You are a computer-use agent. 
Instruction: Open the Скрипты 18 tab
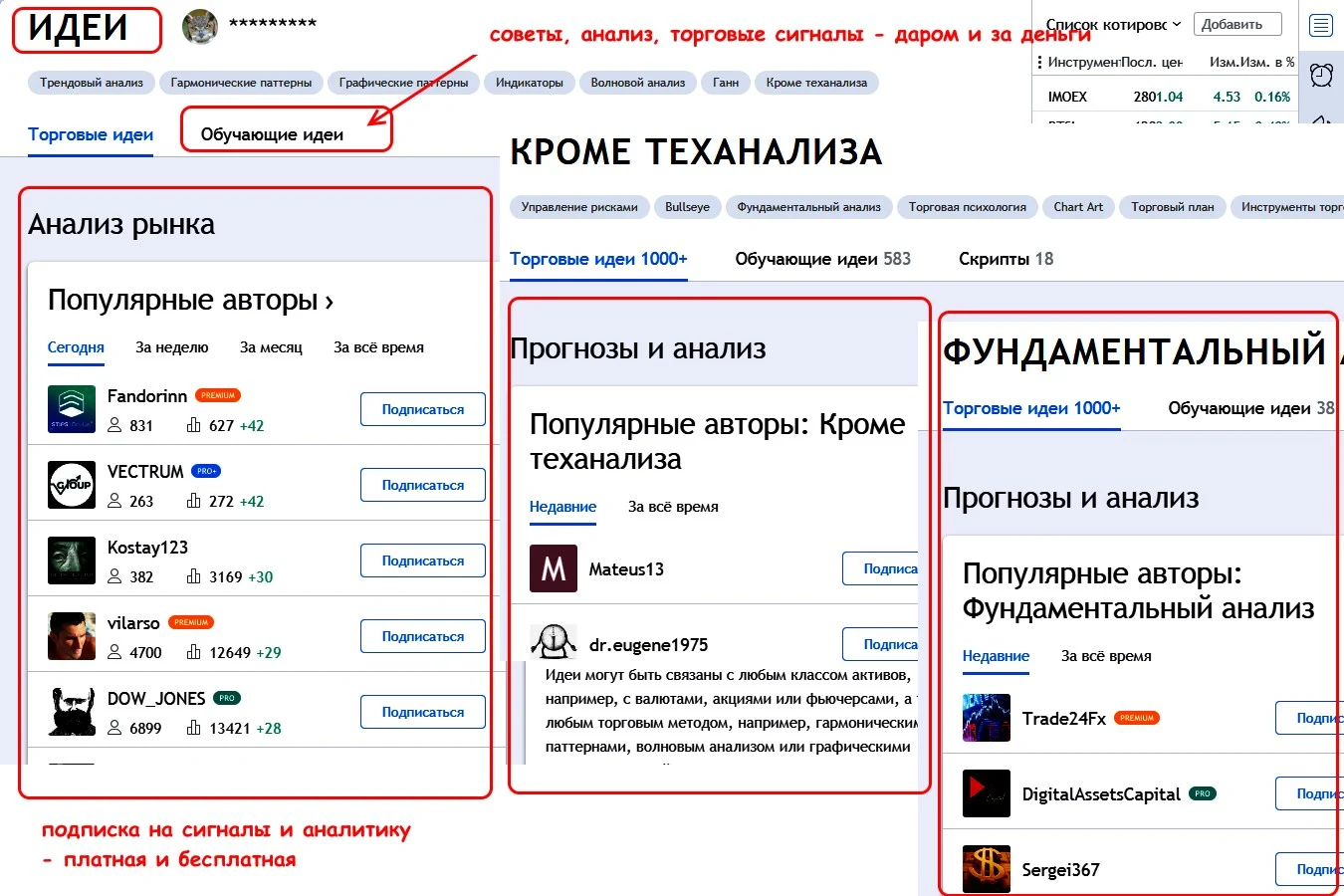(x=1006, y=259)
